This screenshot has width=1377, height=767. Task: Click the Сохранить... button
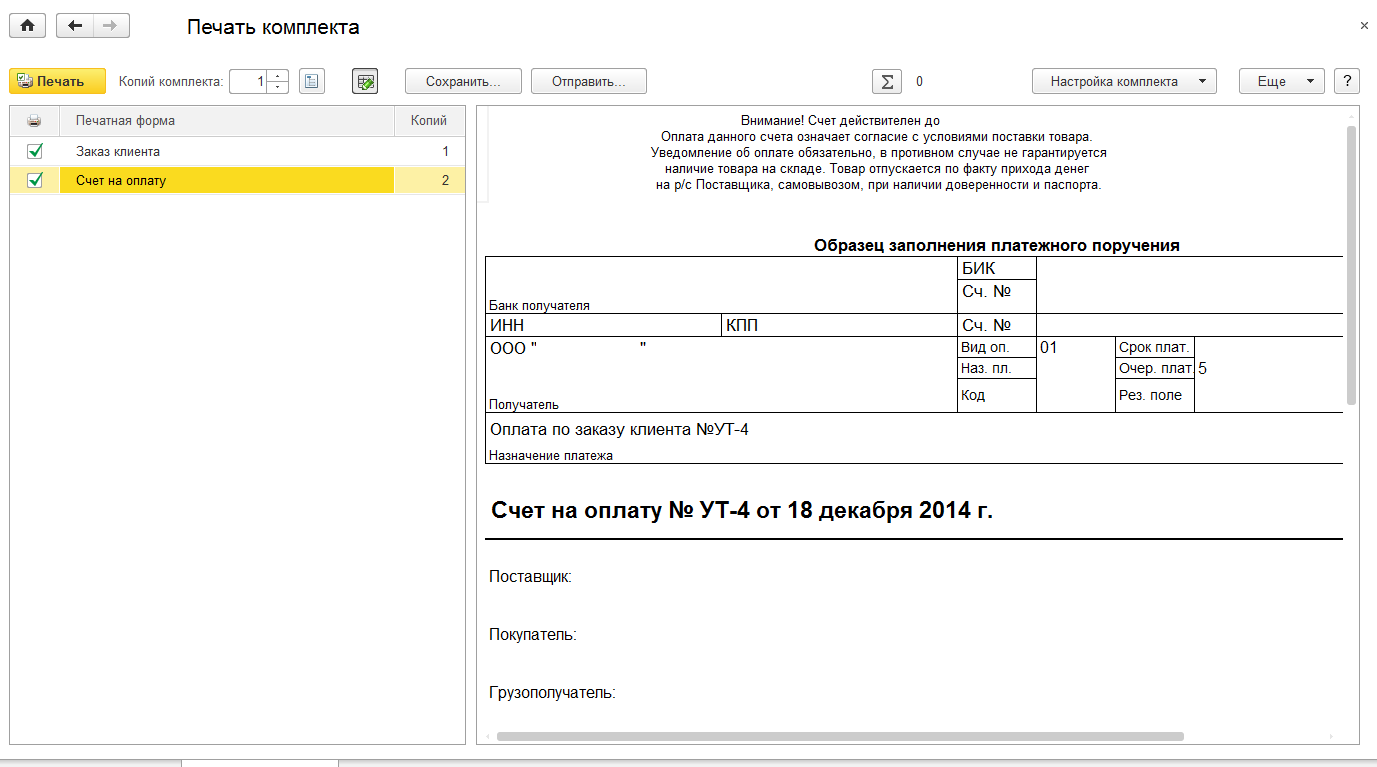click(x=464, y=81)
